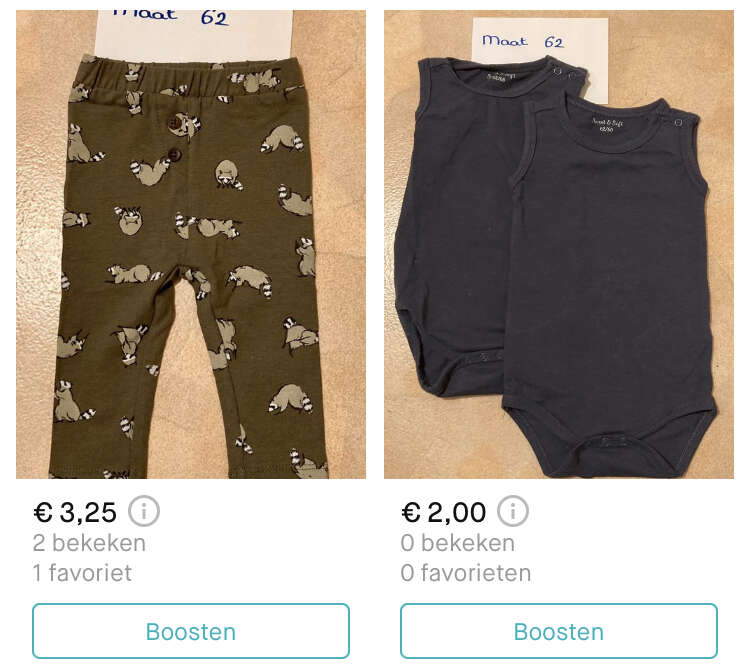The height and width of the screenshot is (671, 750).
Task: Boost the navy bodysuits listing
Action: tap(559, 631)
